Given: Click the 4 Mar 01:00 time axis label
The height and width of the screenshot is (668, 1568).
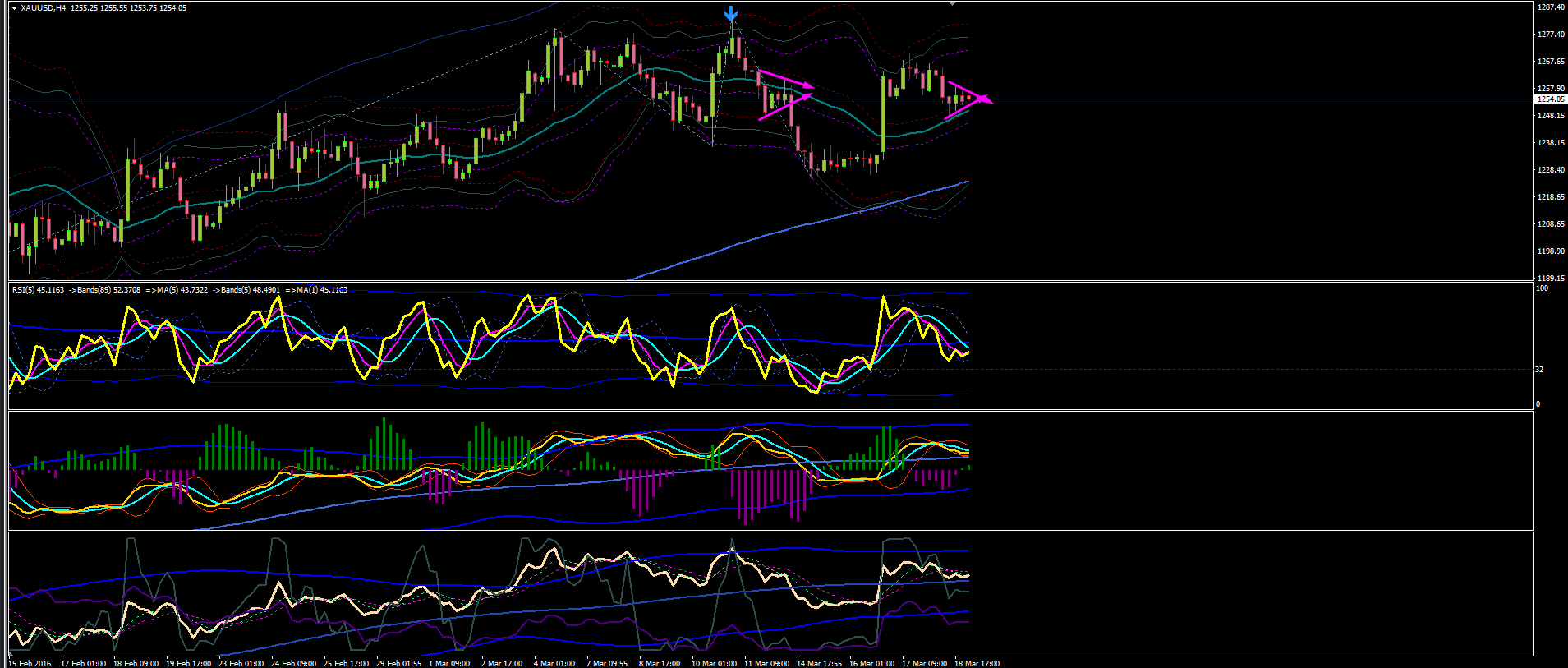Looking at the screenshot, I should click(554, 663).
